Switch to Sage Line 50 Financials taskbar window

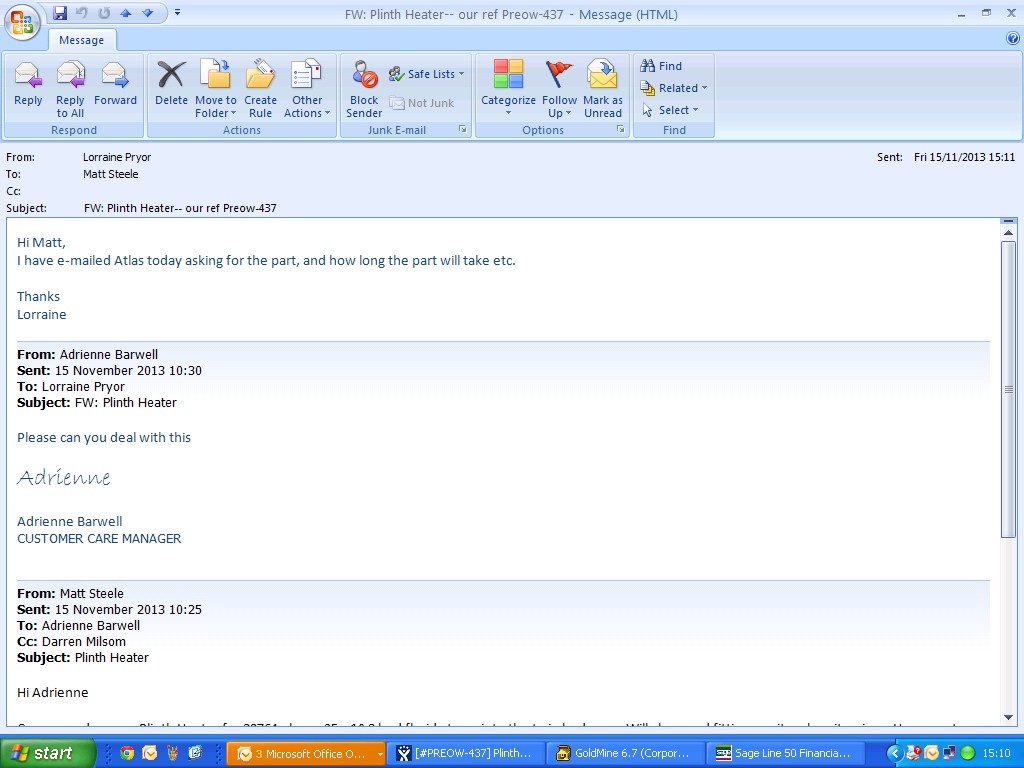pos(785,754)
